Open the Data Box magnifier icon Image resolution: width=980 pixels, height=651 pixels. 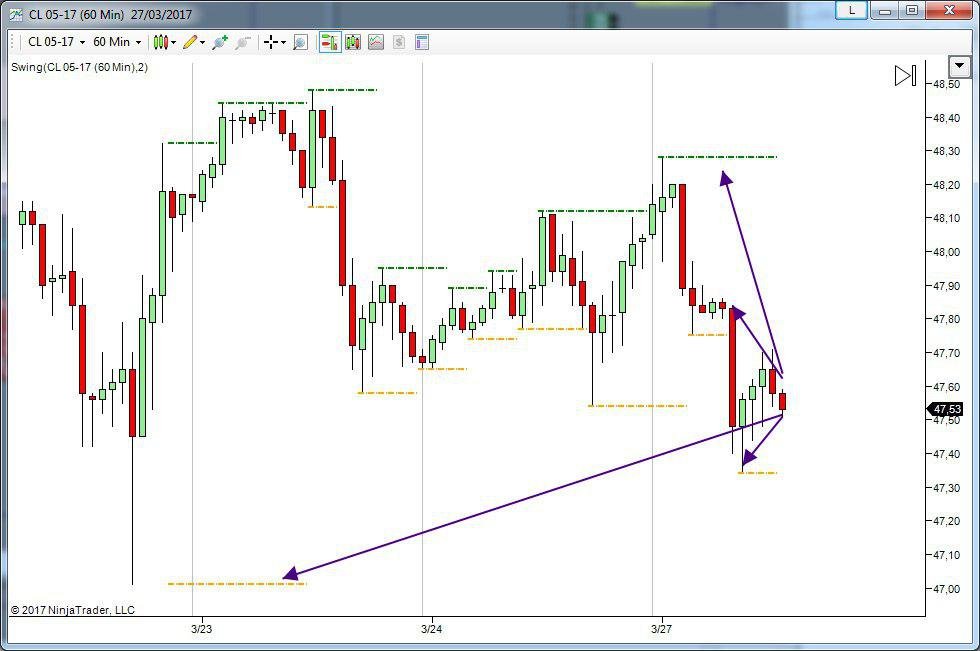click(300, 42)
